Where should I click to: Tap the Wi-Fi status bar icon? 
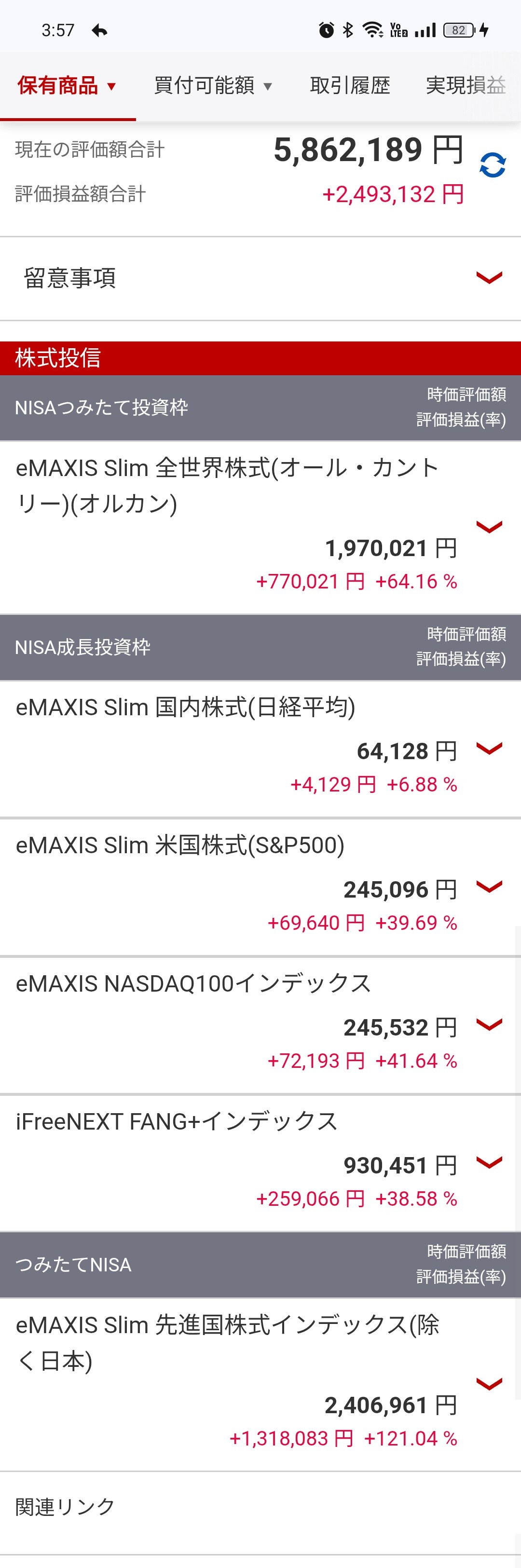[x=372, y=30]
